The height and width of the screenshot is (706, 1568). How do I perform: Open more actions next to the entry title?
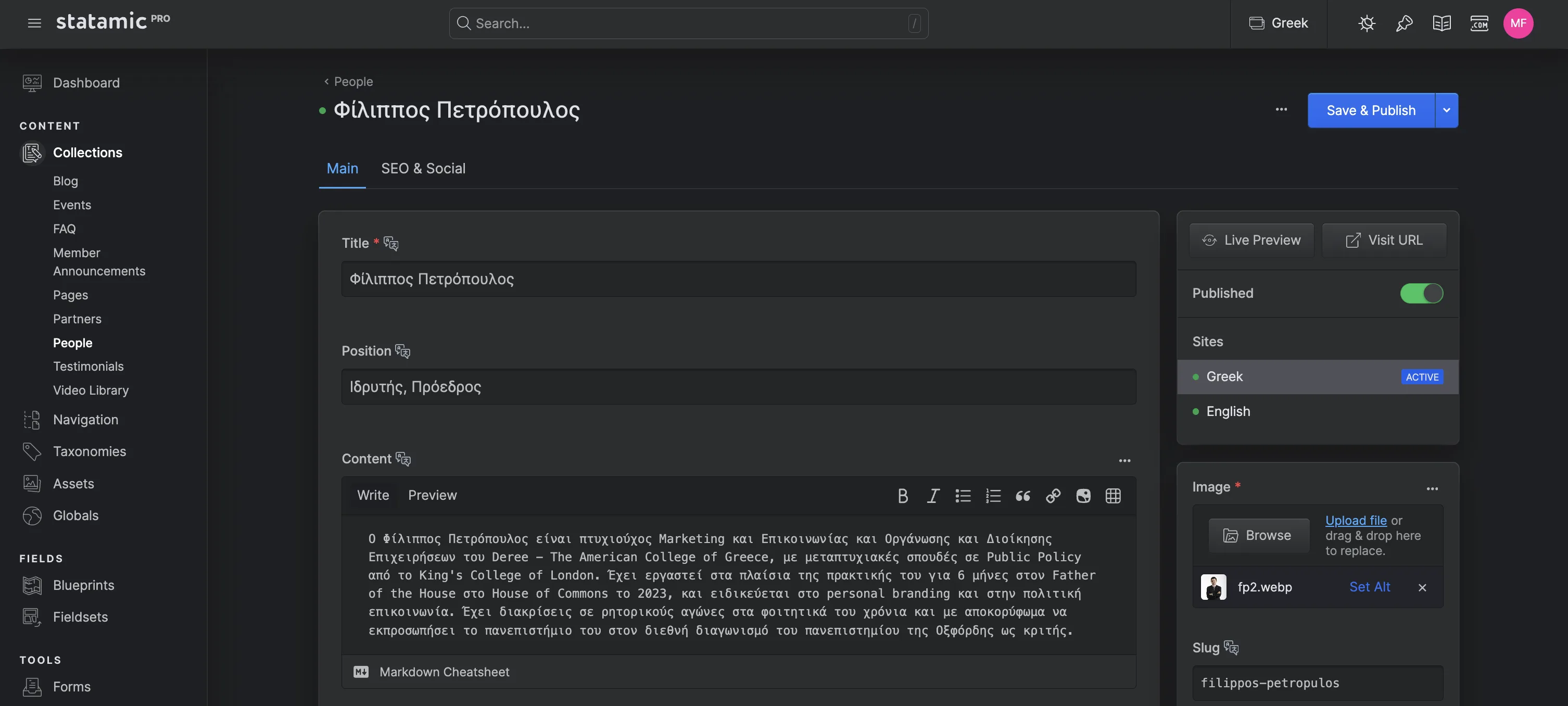pyautogui.click(x=1281, y=109)
